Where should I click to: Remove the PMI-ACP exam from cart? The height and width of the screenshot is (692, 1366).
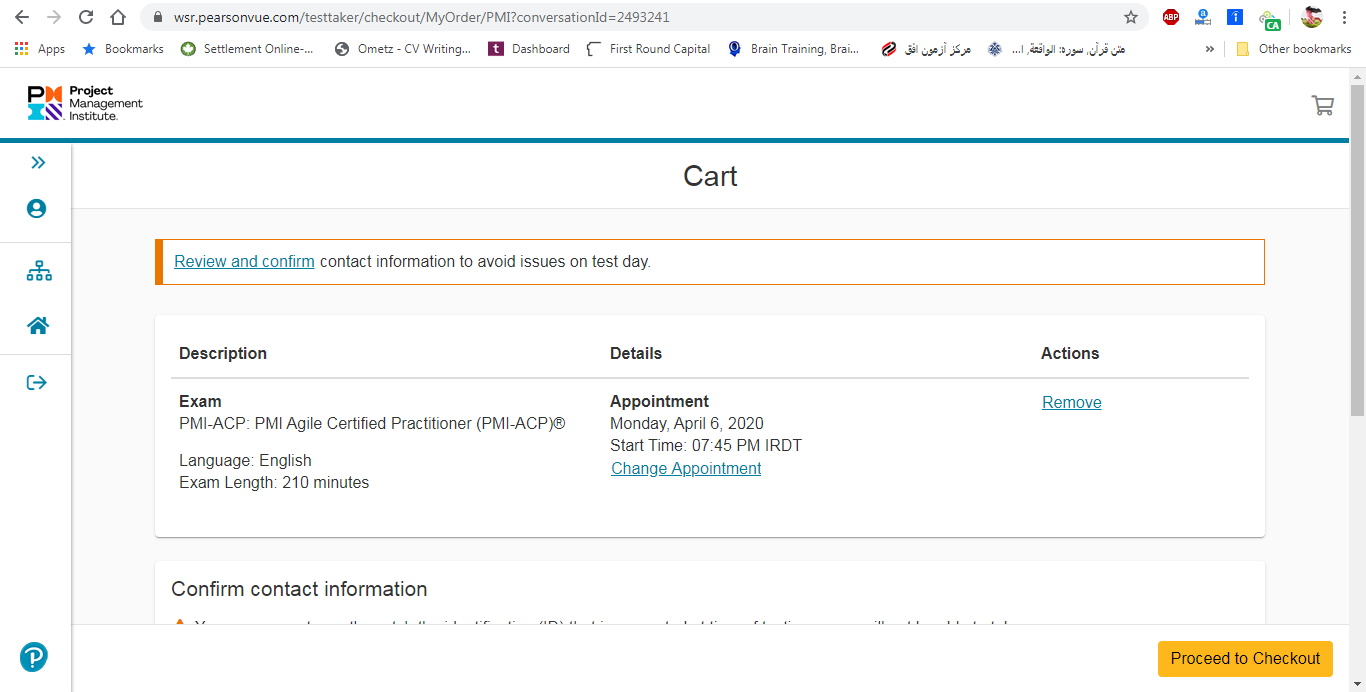coord(1071,403)
